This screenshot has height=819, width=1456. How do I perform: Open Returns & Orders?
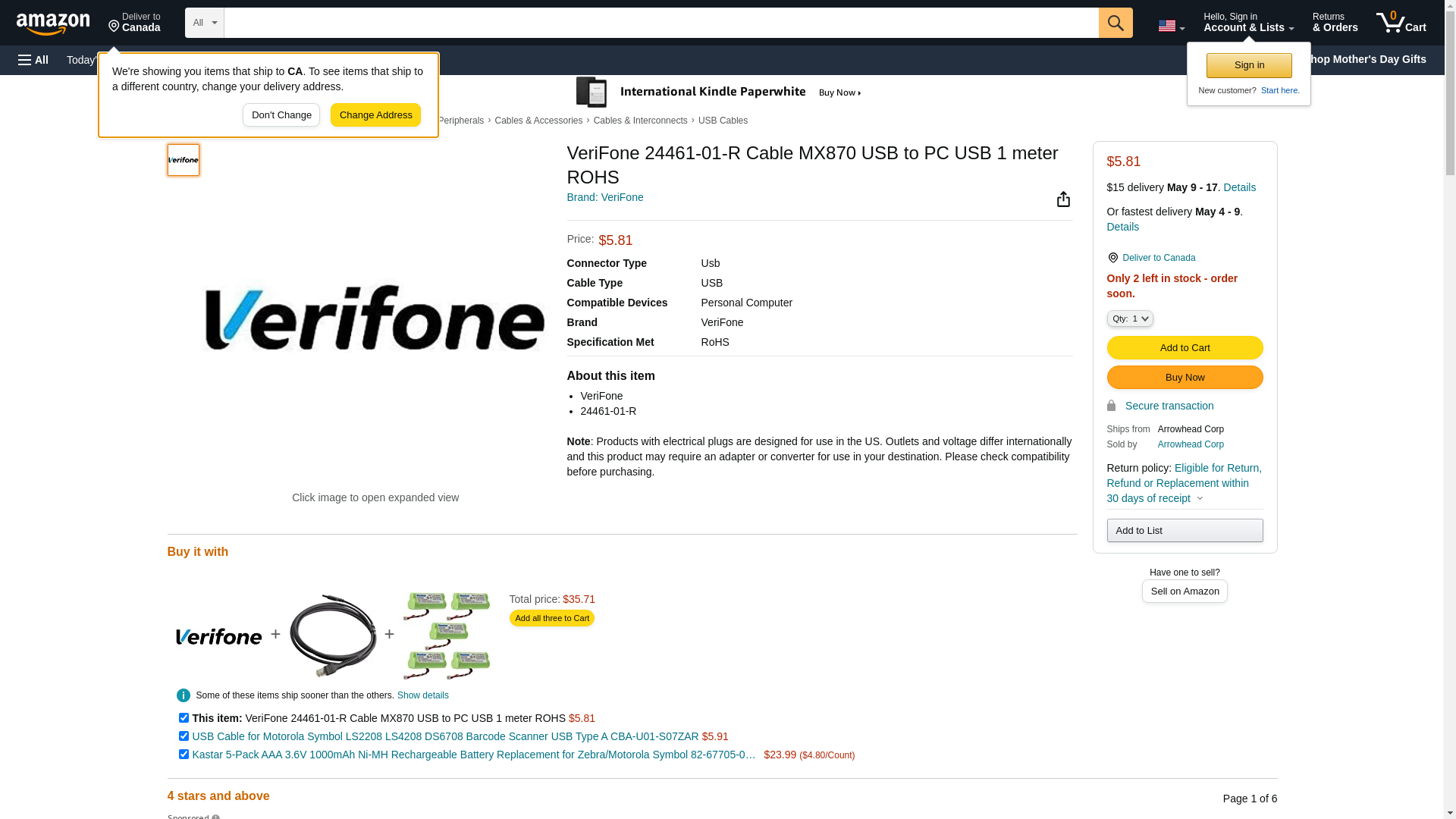(x=1335, y=23)
